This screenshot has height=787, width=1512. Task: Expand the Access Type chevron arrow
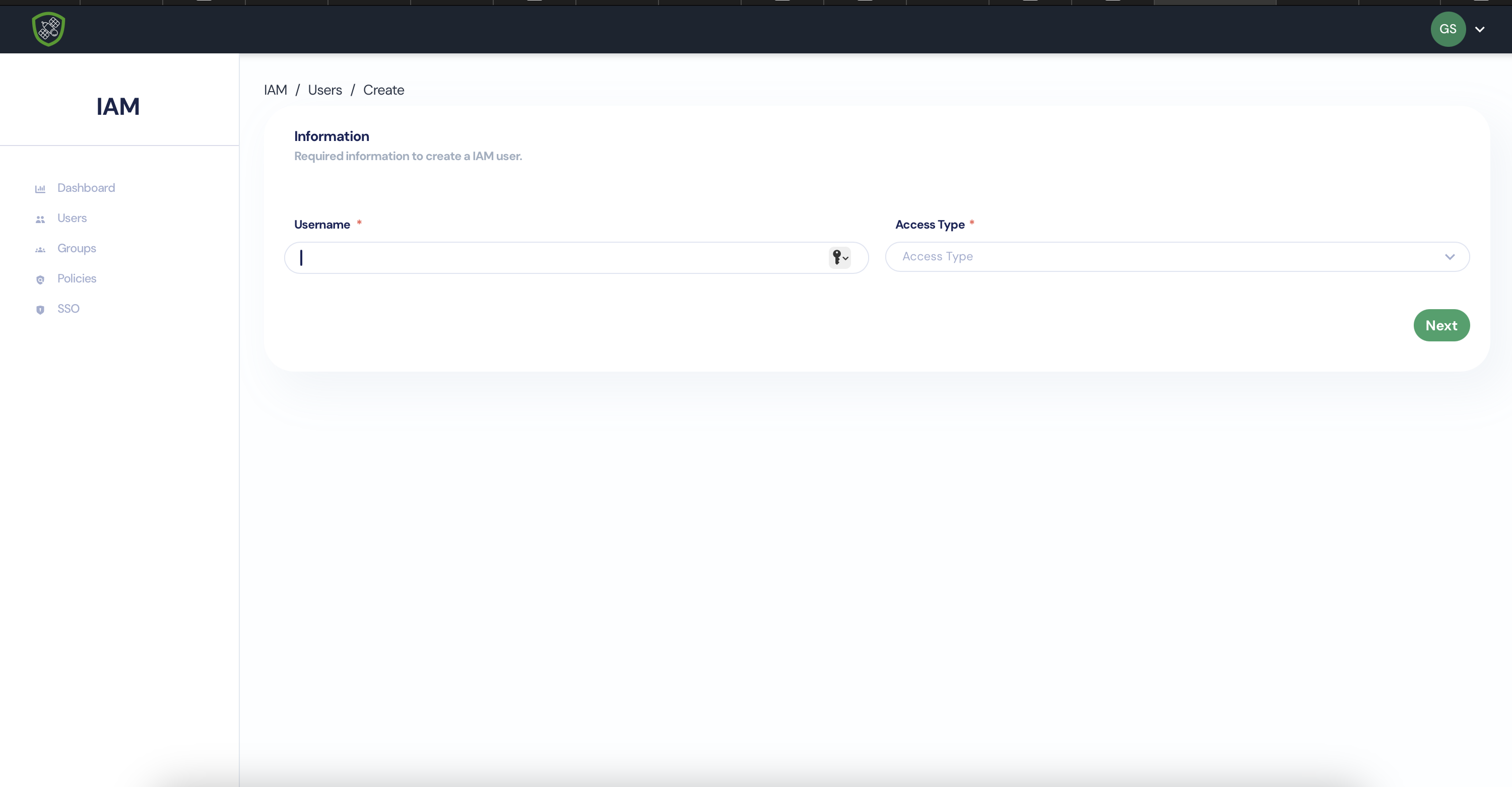(1449, 257)
